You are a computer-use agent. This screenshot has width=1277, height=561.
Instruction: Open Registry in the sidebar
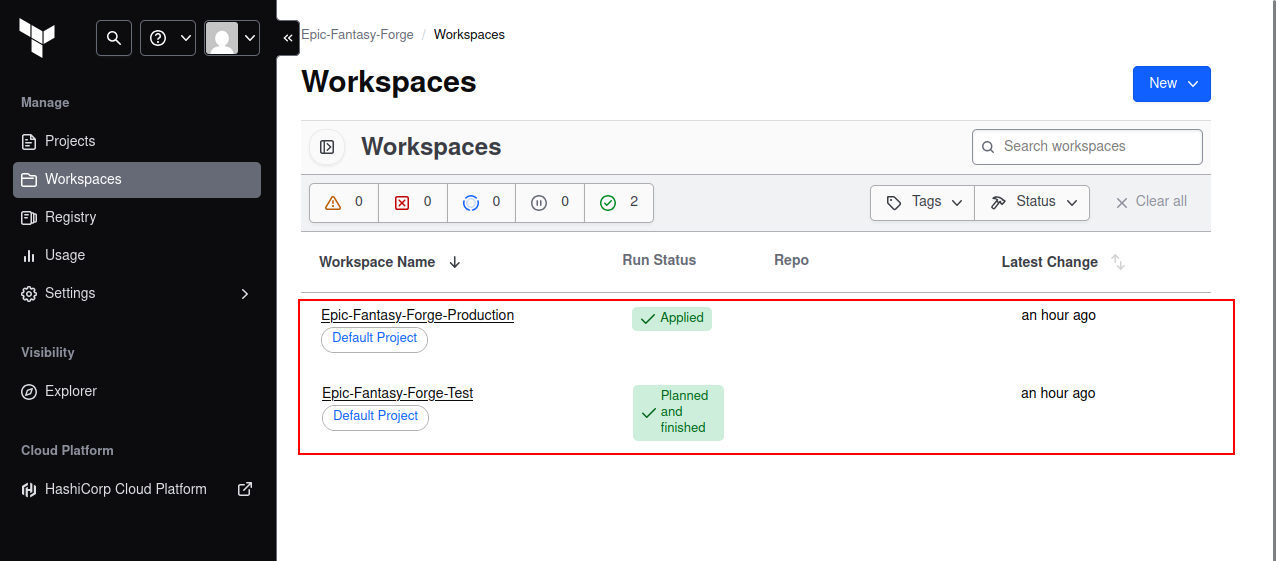[x=137, y=217]
